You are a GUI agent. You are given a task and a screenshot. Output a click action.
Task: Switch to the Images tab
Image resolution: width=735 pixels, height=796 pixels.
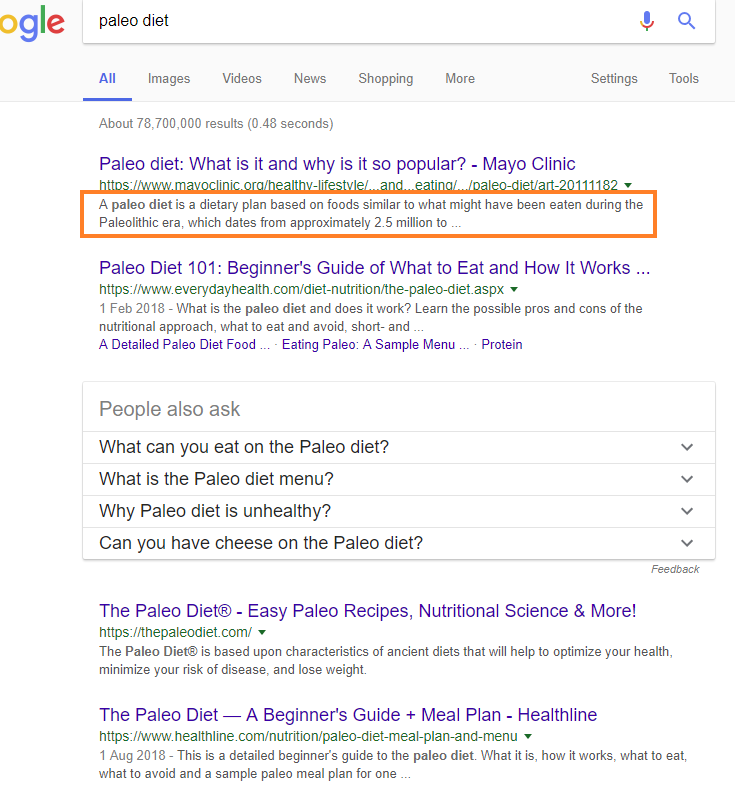(169, 79)
